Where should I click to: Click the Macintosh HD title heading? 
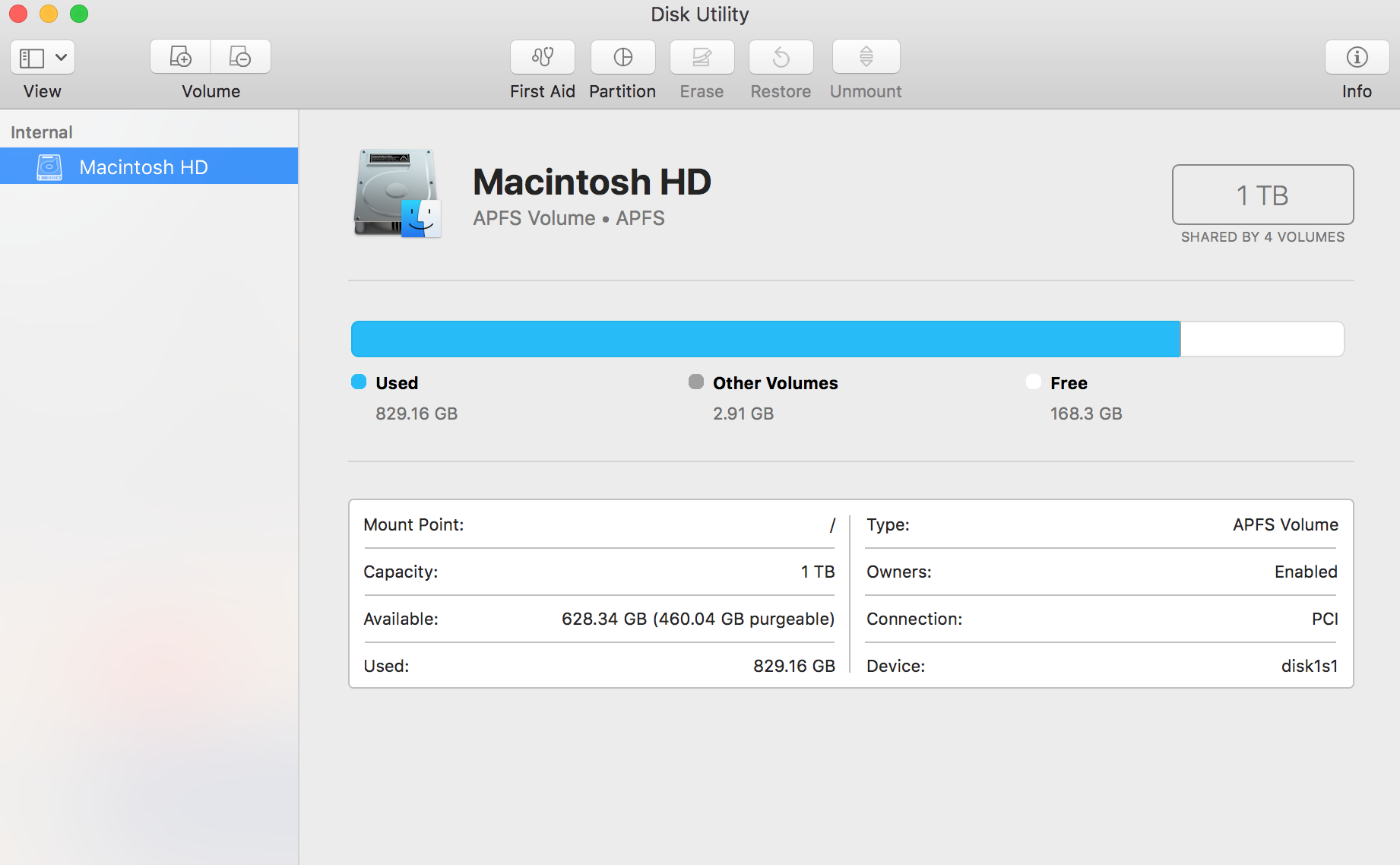pos(591,182)
